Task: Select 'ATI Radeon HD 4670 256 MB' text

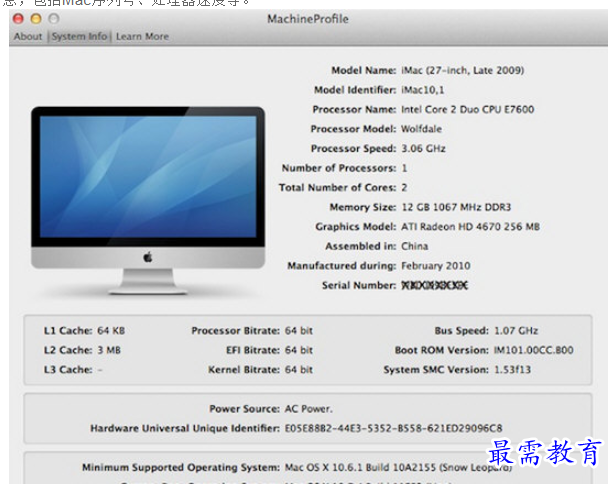Action: (470, 226)
